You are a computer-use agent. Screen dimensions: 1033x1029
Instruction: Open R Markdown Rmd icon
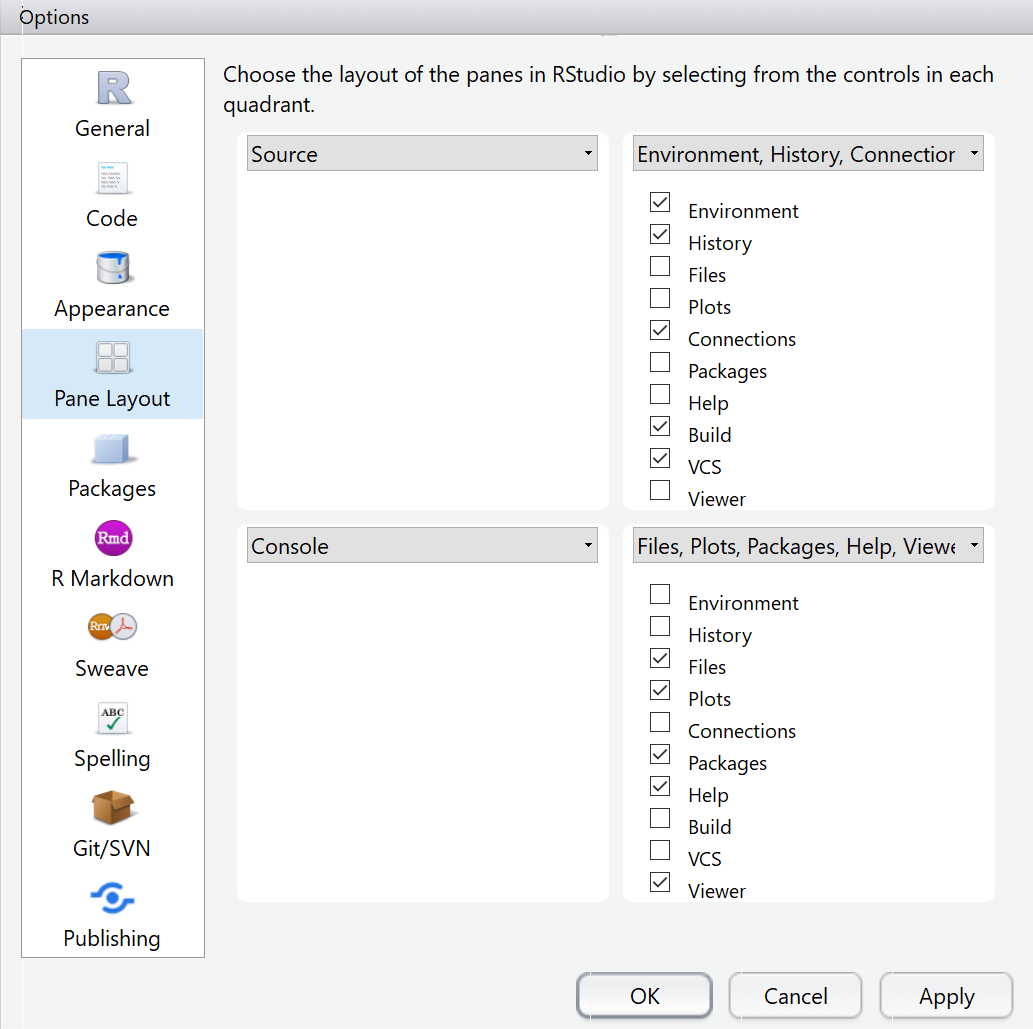pos(113,538)
